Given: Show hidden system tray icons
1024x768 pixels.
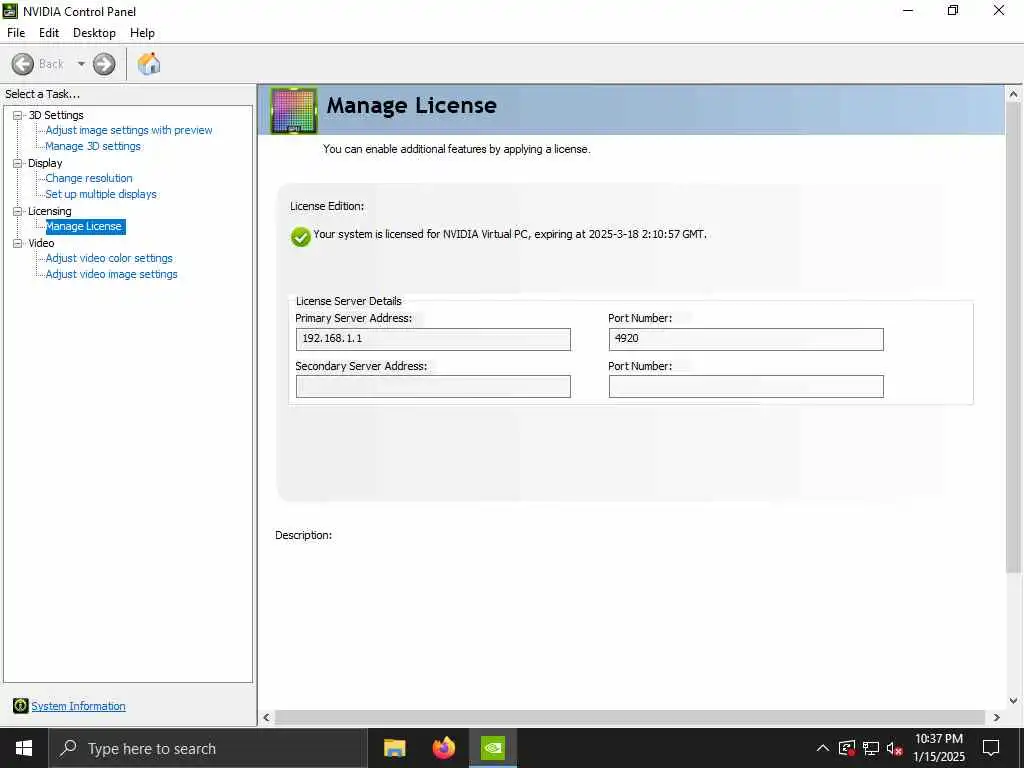Looking at the screenshot, I should 823,748.
